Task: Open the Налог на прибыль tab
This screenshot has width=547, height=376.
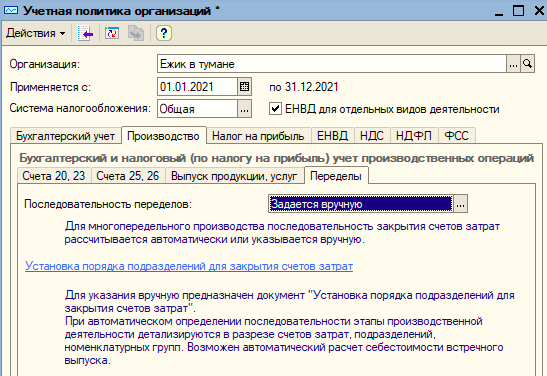Action: tap(258, 136)
